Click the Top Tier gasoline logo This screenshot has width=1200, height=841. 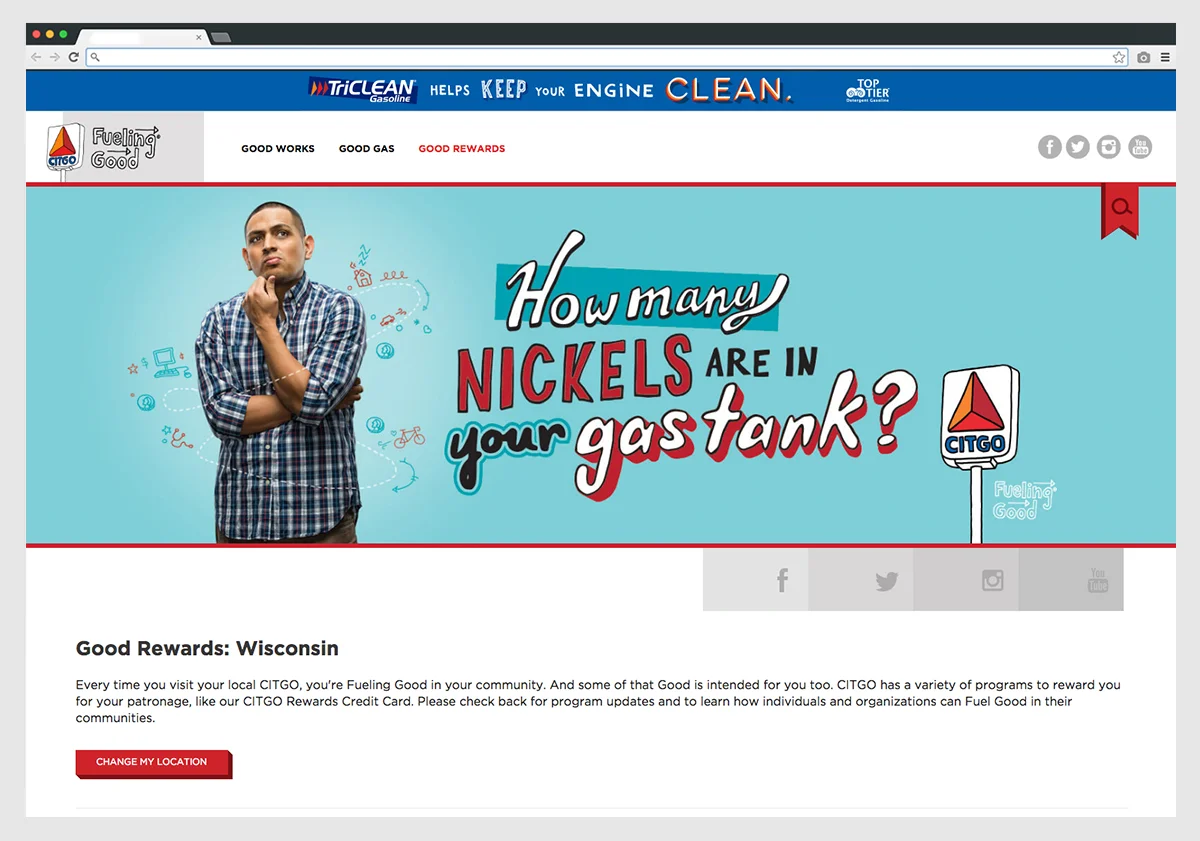pos(867,90)
